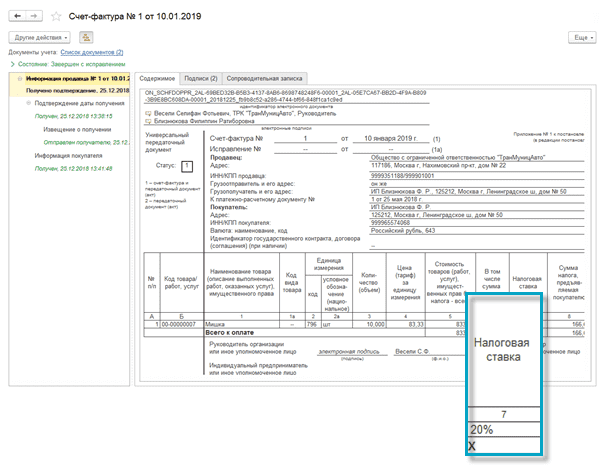Screen dimensions: 602x465
Task: Go back with the left arrow button
Action: (17, 16)
